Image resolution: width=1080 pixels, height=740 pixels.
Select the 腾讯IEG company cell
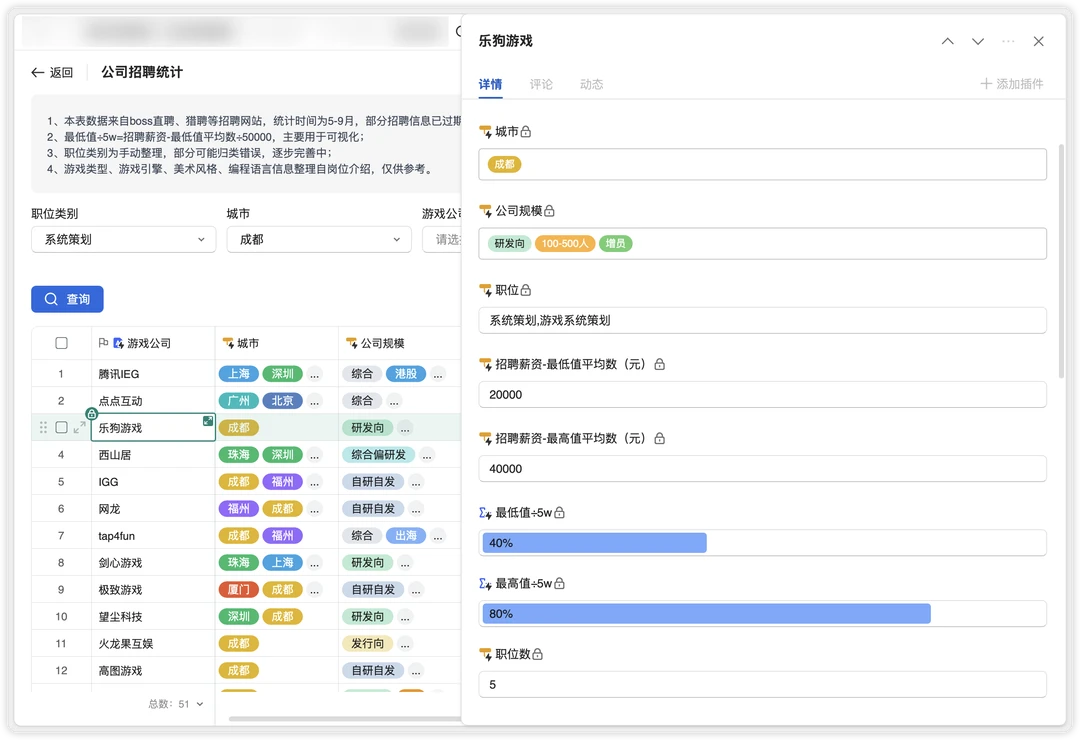[153, 374]
